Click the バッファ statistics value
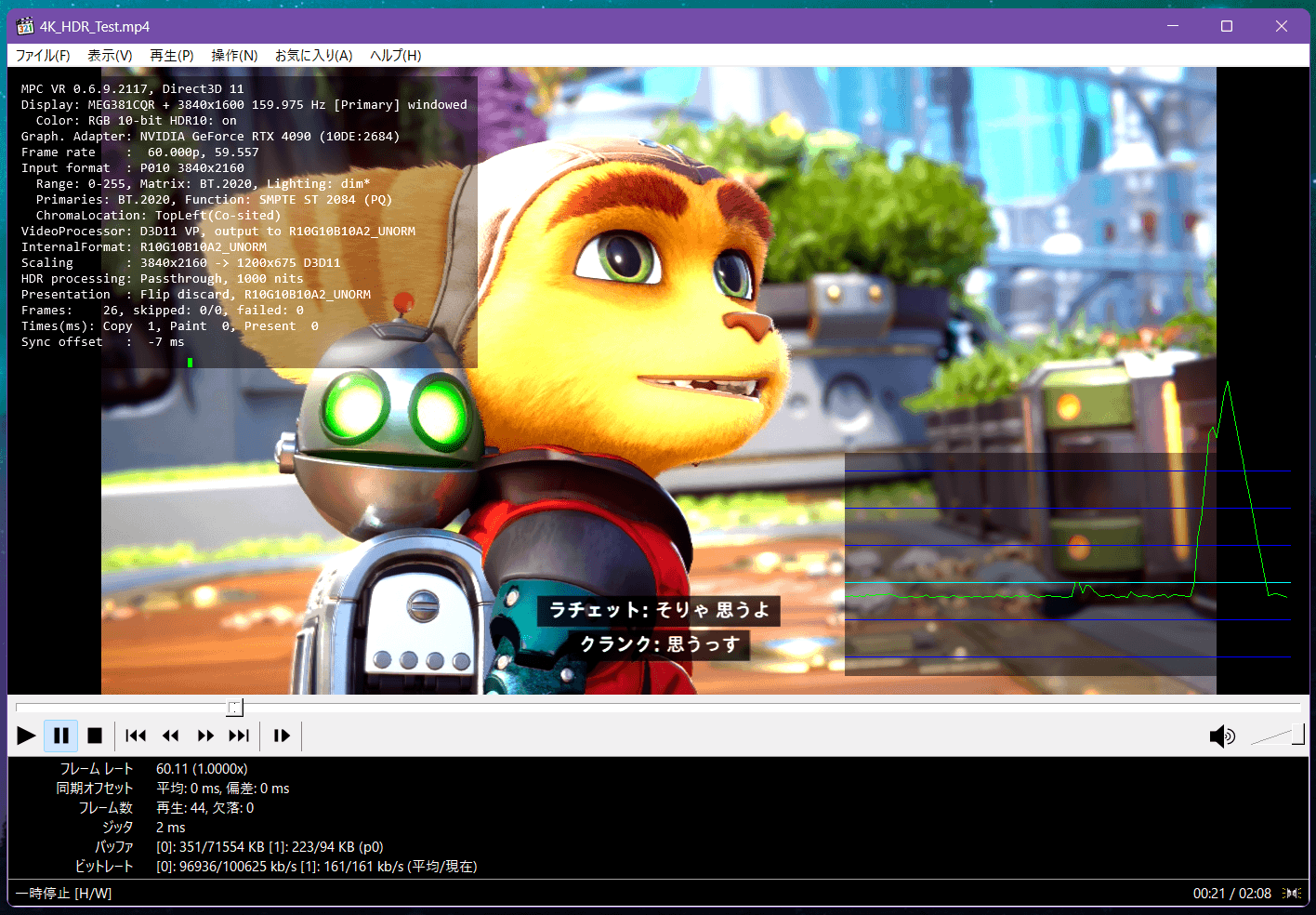 [x=270, y=847]
